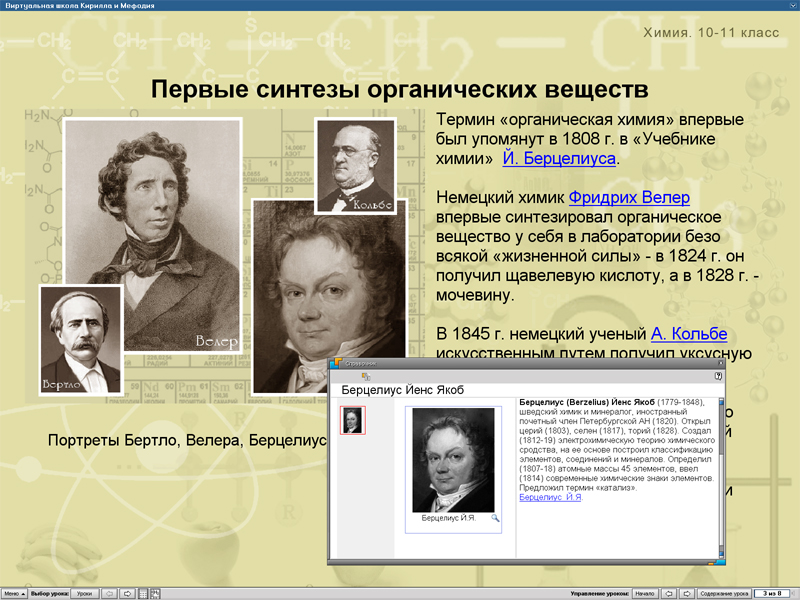
Task: Expand the Содержание урока panel
Action: (724, 592)
